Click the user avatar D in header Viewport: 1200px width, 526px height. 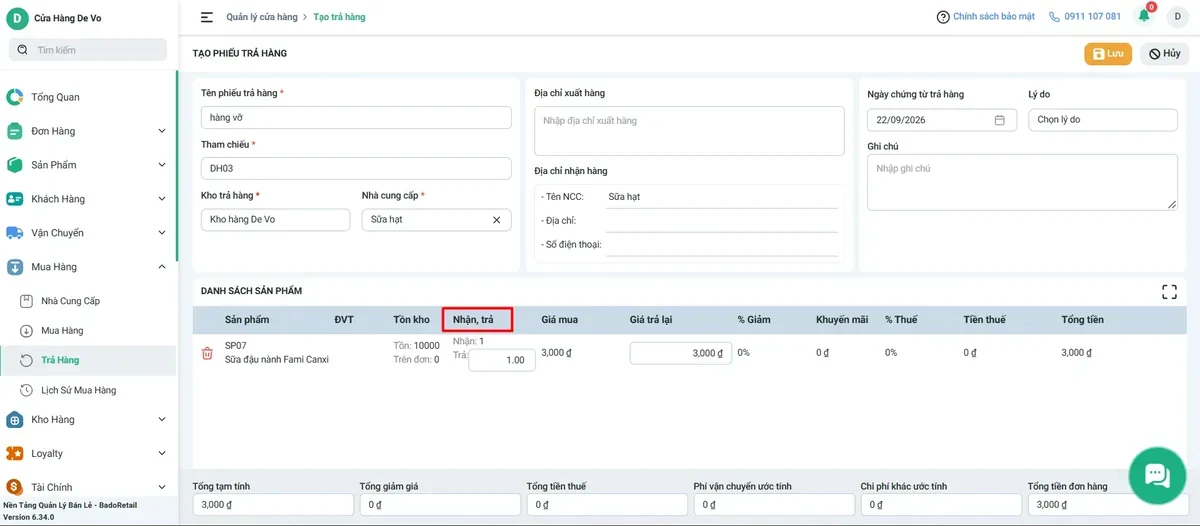pyautogui.click(x=1177, y=17)
